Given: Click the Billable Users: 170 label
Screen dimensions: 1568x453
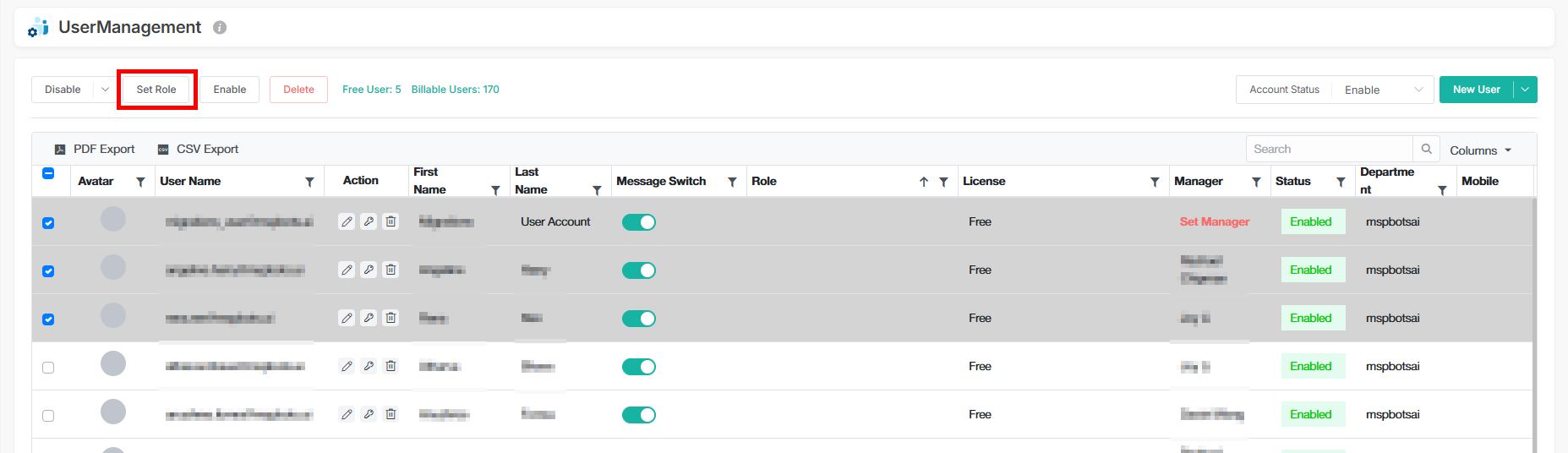Looking at the screenshot, I should click(456, 90).
